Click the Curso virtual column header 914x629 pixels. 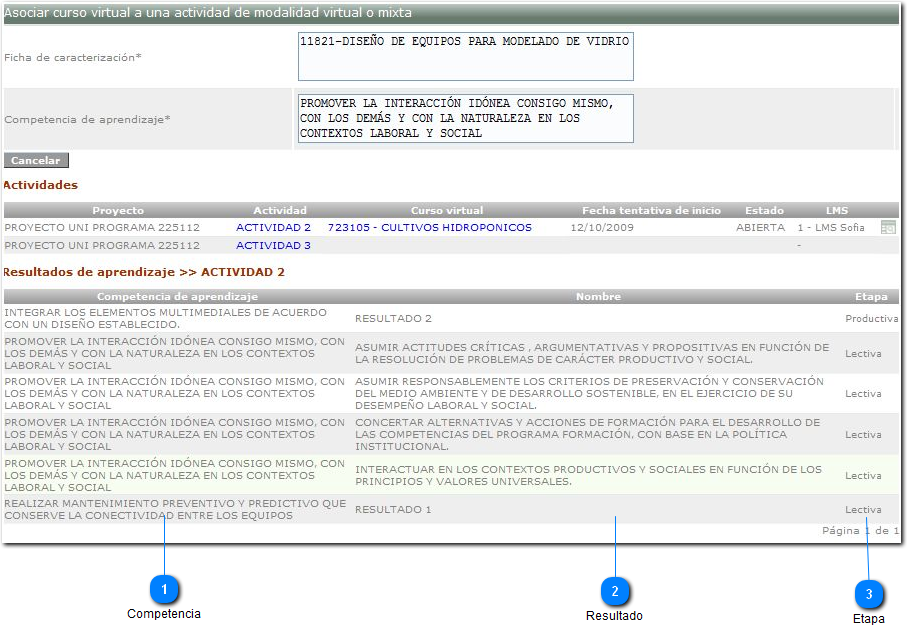pyautogui.click(x=447, y=210)
